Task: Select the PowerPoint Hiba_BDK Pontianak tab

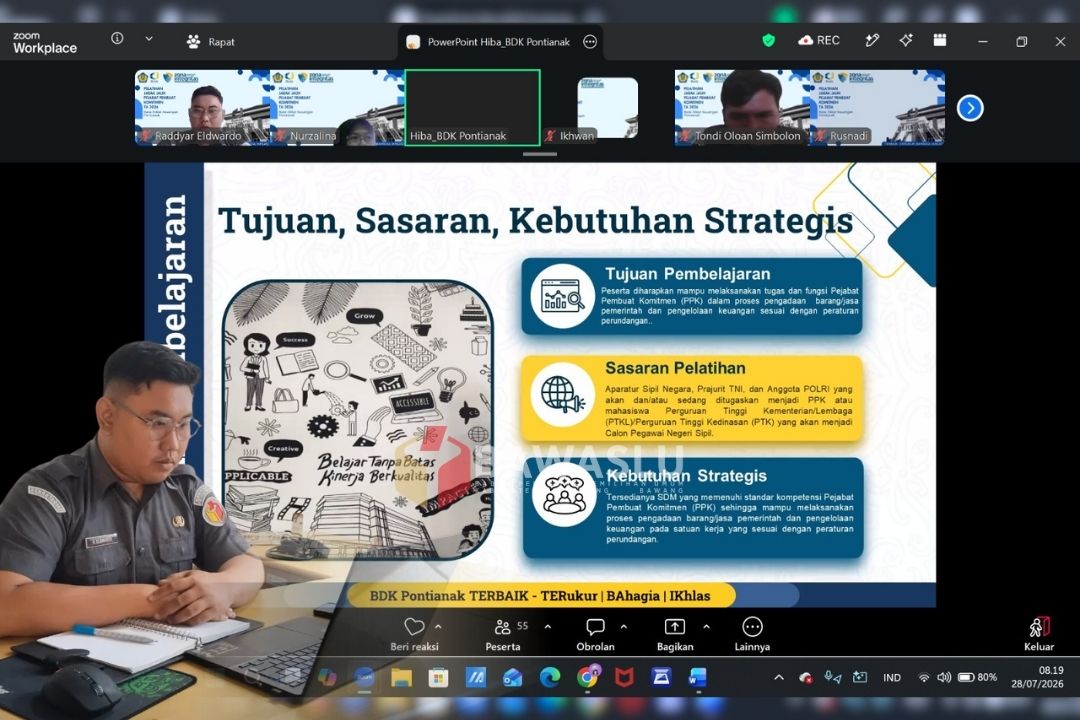Action: (x=501, y=42)
